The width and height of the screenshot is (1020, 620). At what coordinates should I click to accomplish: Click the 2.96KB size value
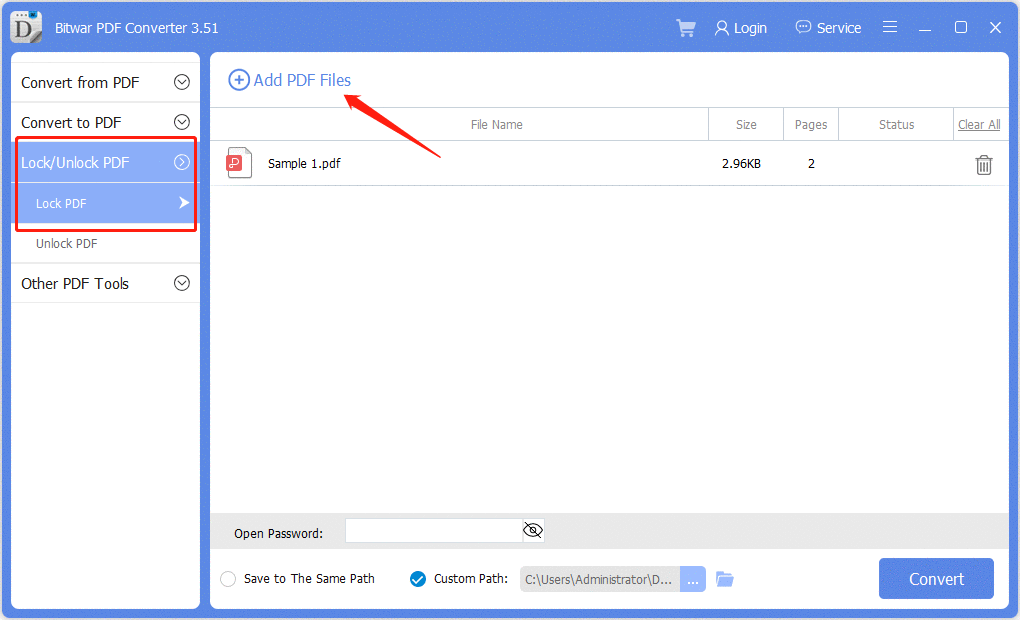click(741, 163)
